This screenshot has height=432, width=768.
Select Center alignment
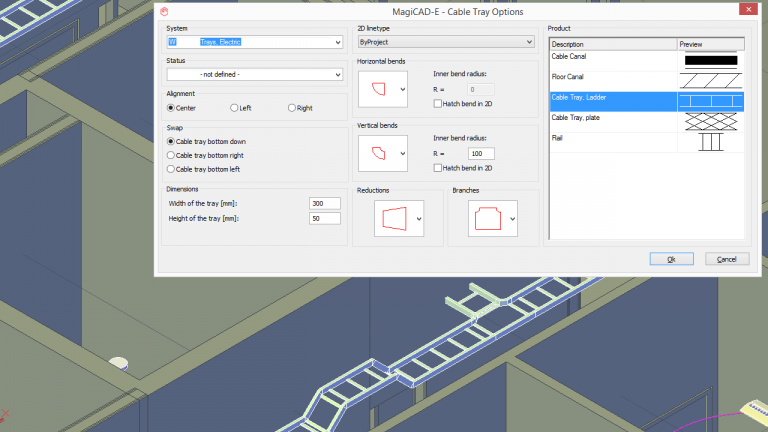click(171, 108)
